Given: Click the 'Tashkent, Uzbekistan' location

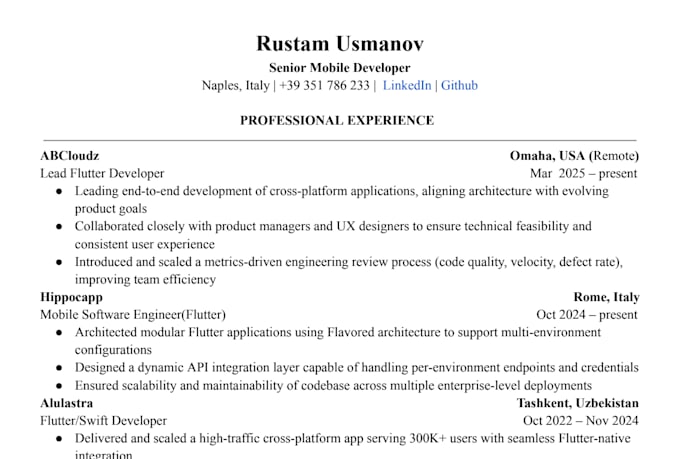Looking at the screenshot, I should 578,403.
